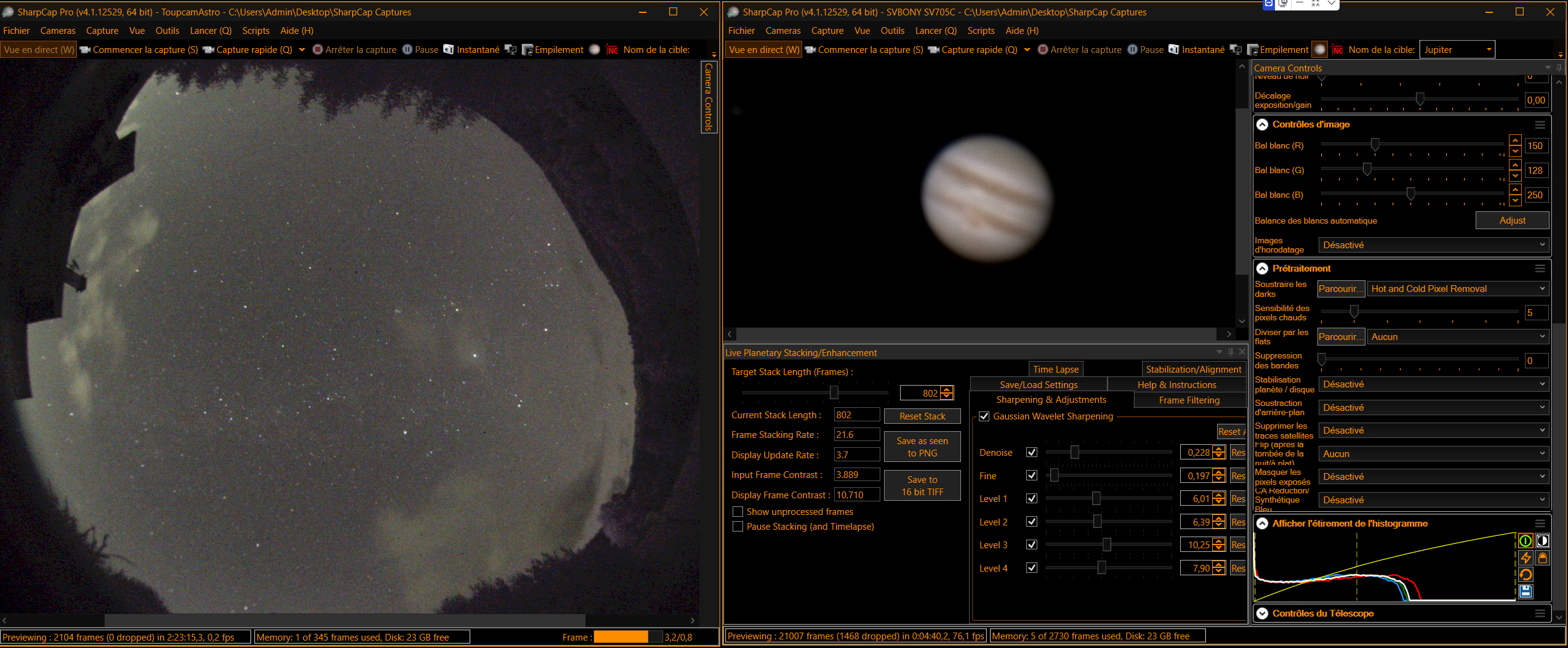Viewport: 1568px width, 648px height.
Task: Enable Show unprocessed frames
Action: tap(738, 512)
